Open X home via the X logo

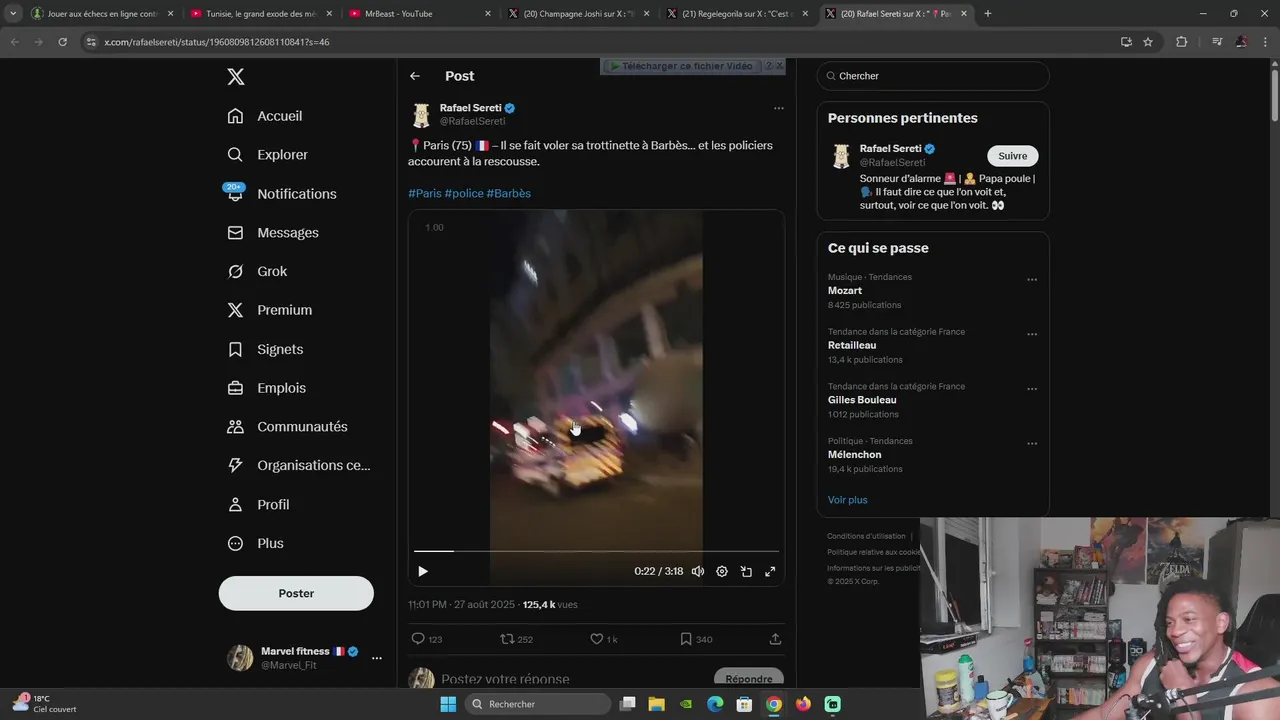coord(235,77)
